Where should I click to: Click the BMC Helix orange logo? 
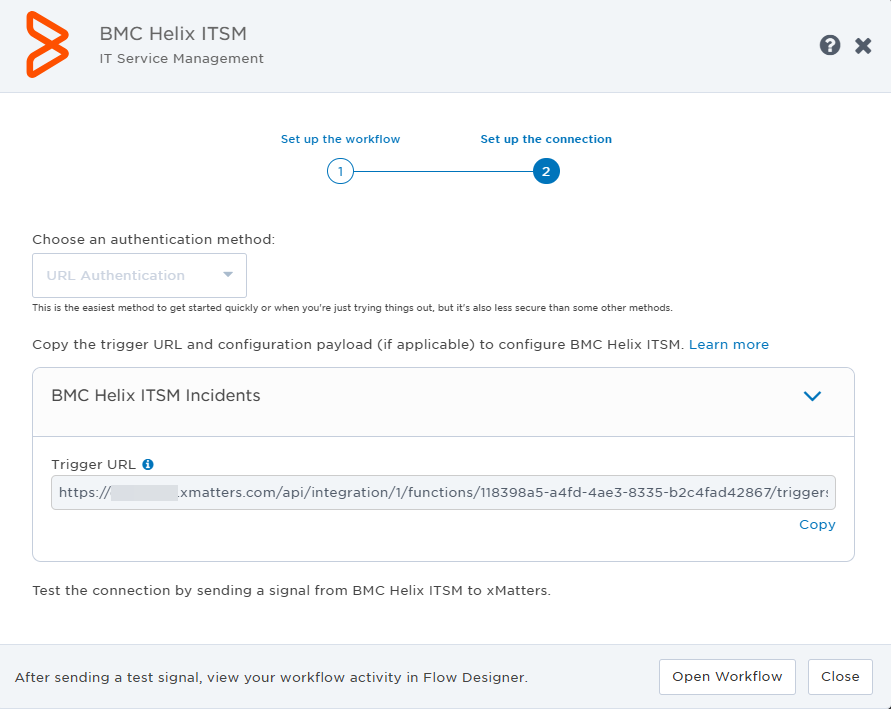tap(48, 44)
